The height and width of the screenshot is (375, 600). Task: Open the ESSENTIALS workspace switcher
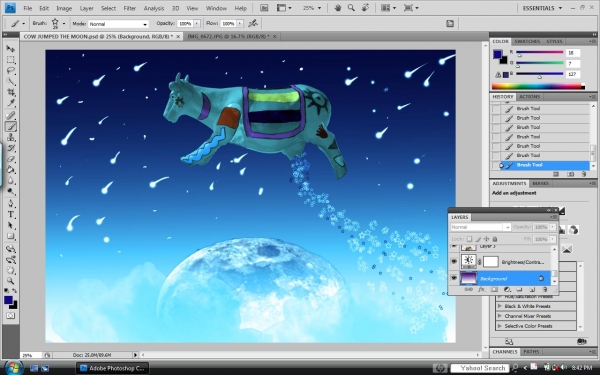point(542,8)
